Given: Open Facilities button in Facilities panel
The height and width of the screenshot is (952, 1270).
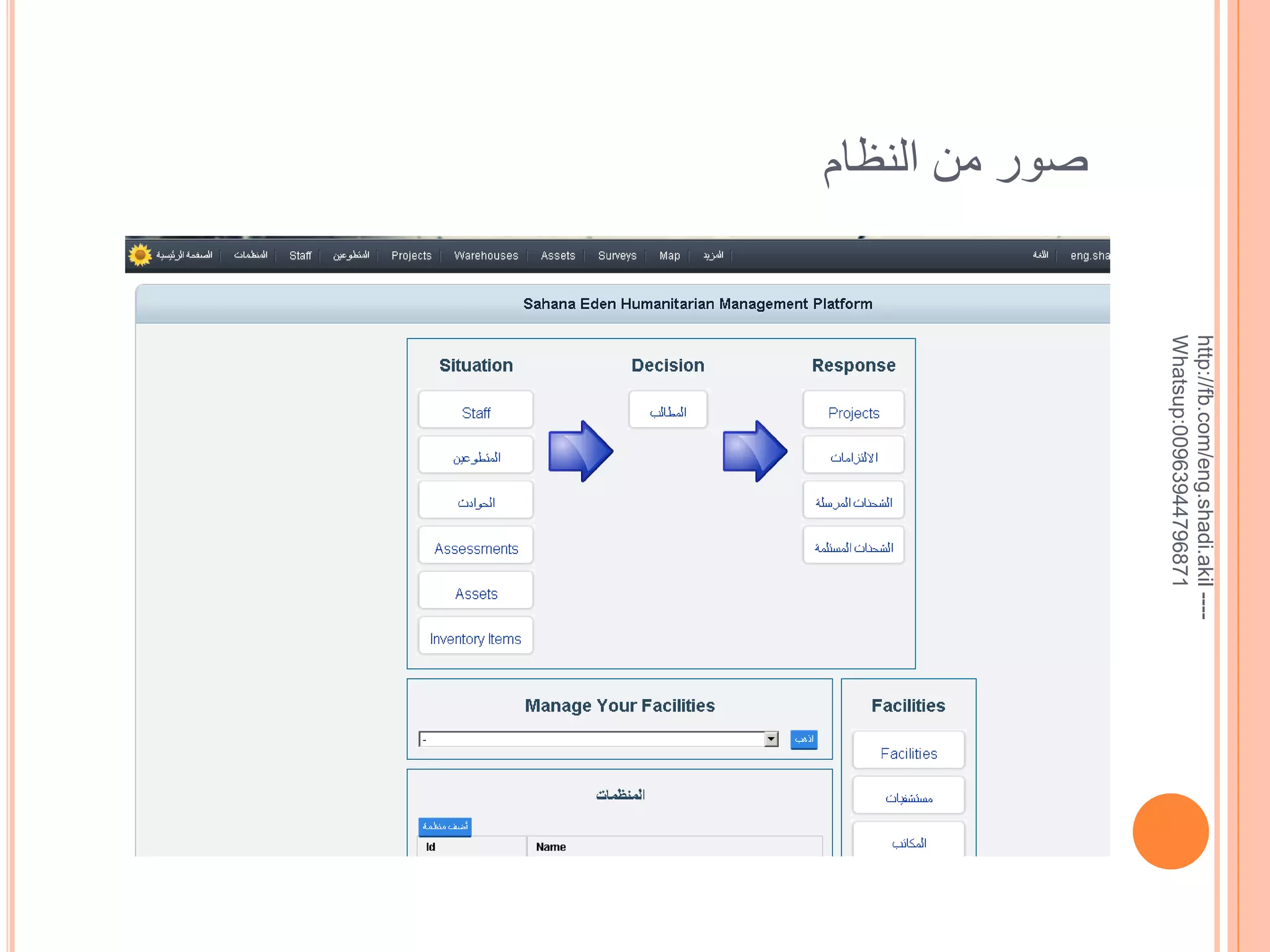Looking at the screenshot, I should 908,750.
